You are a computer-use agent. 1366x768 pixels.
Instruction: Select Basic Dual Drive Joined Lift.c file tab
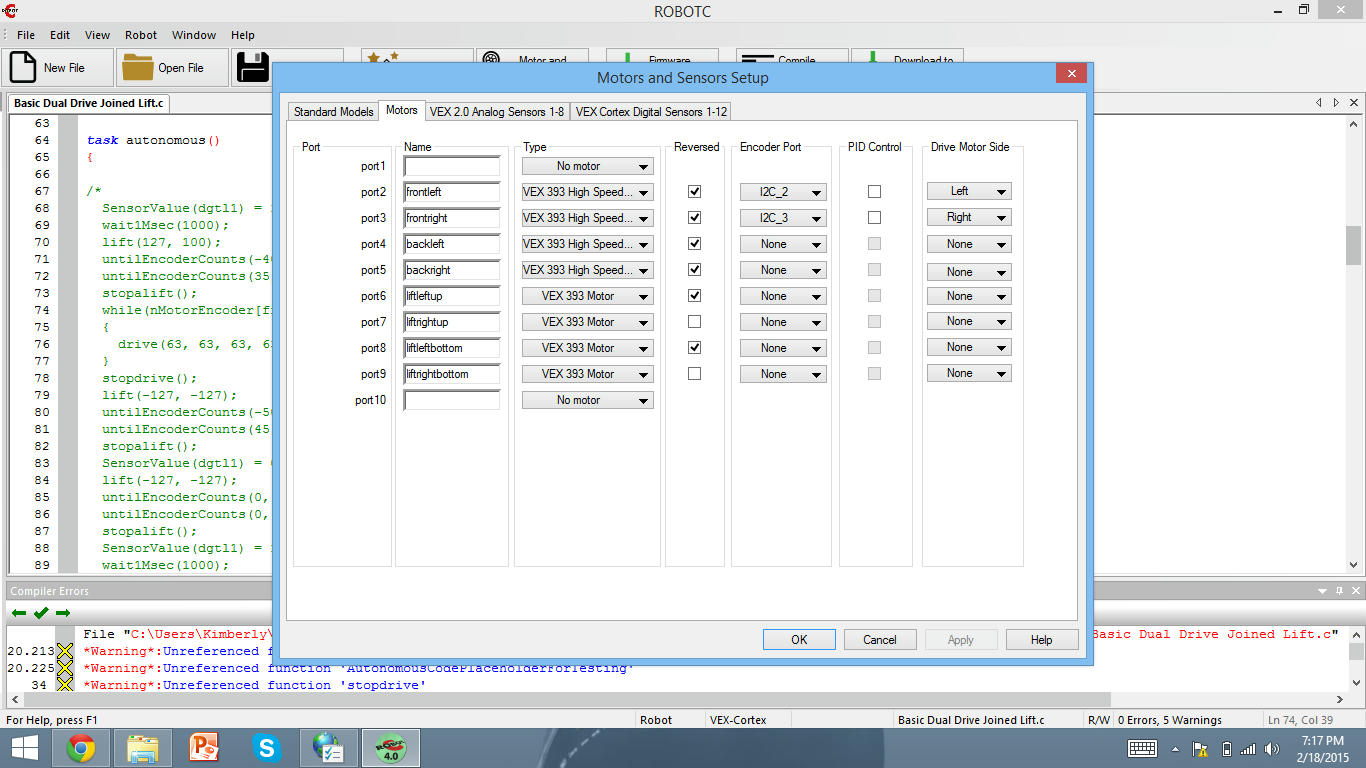click(x=89, y=103)
